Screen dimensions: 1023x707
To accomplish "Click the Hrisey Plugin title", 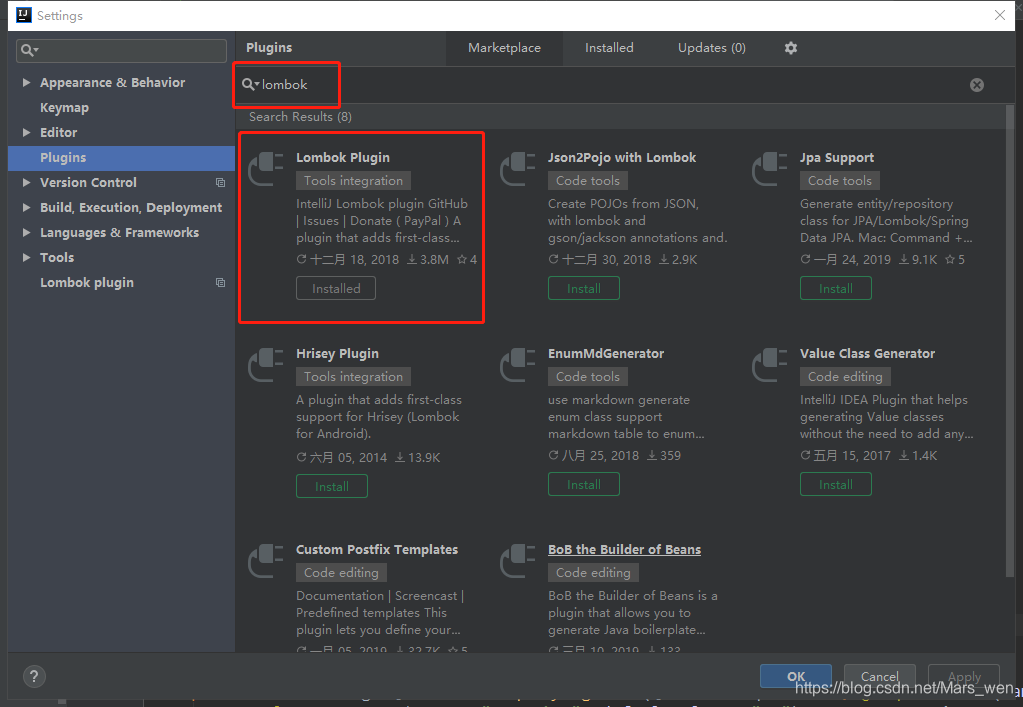I will coord(337,354).
